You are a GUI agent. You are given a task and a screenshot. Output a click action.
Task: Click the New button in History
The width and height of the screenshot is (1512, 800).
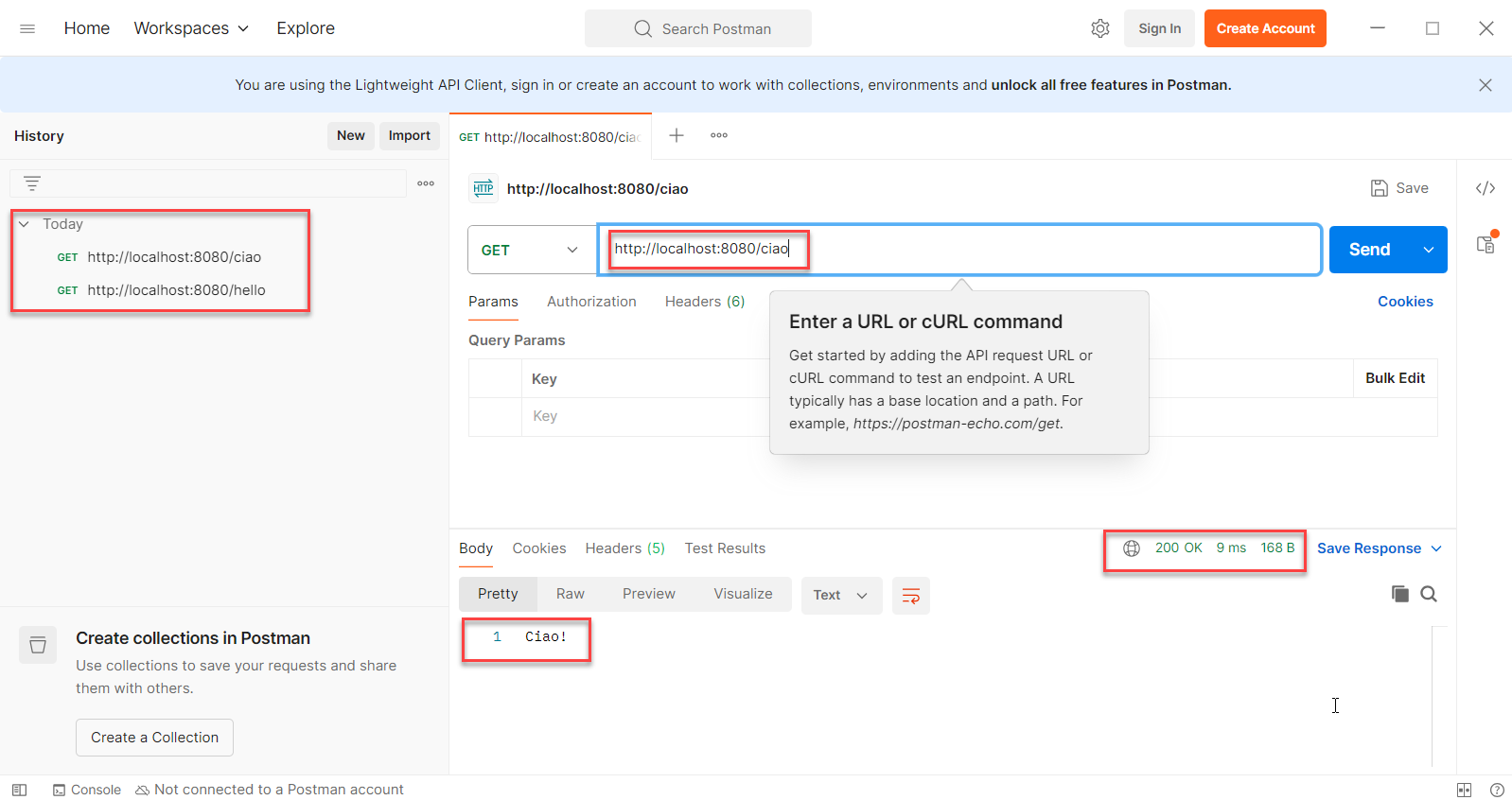[351, 135]
